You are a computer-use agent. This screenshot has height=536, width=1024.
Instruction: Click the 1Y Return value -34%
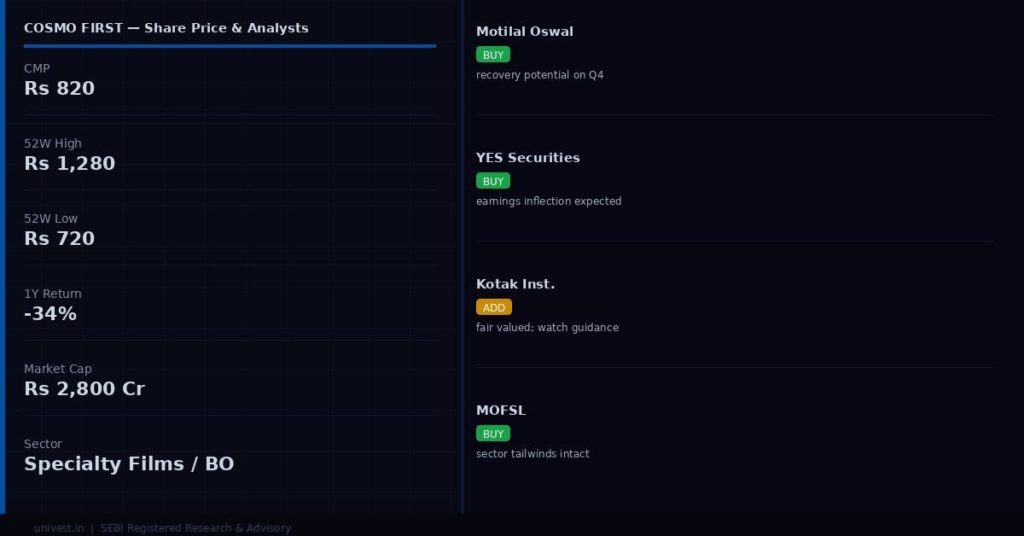51,313
